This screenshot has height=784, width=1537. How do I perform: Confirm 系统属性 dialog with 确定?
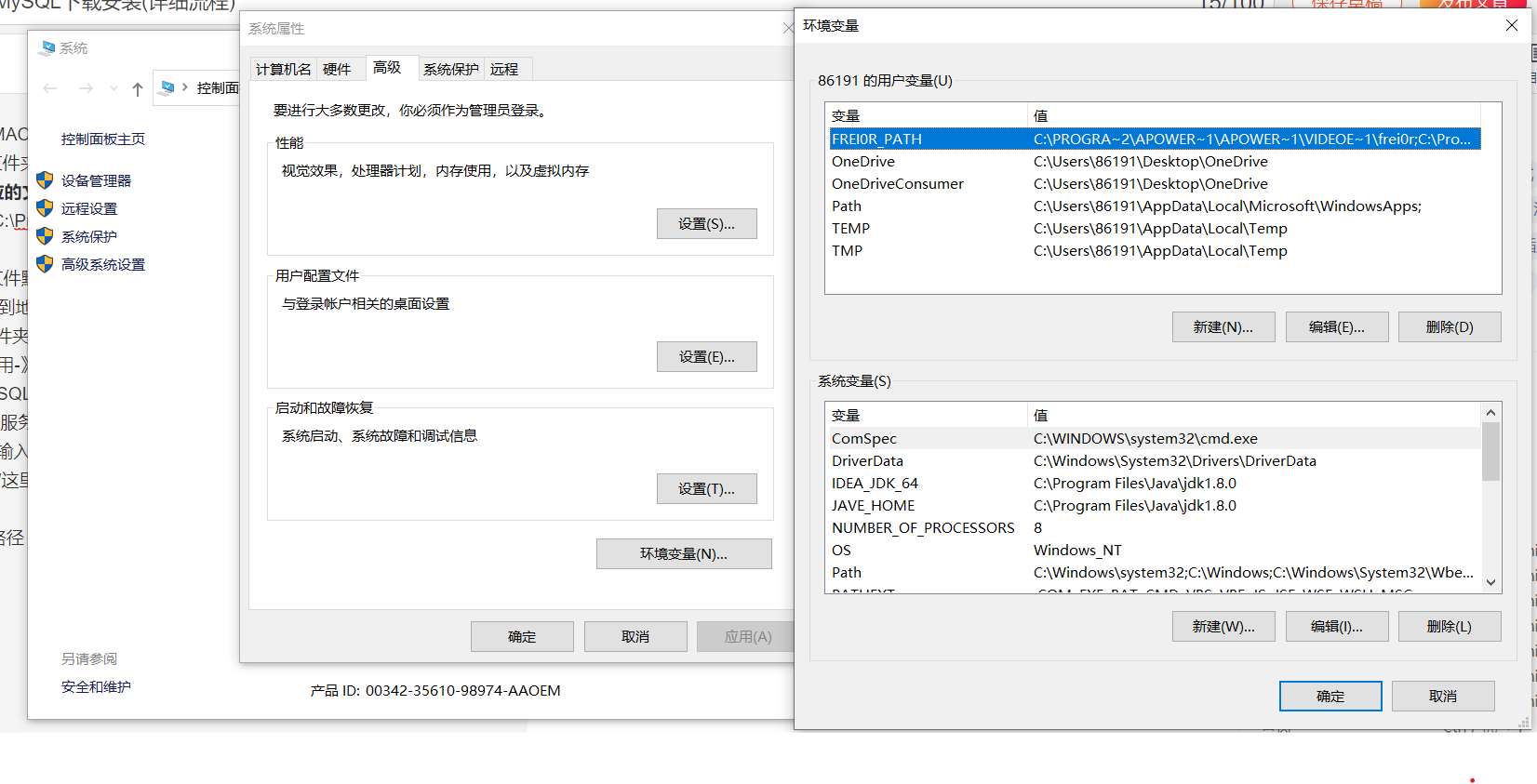[x=522, y=637]
